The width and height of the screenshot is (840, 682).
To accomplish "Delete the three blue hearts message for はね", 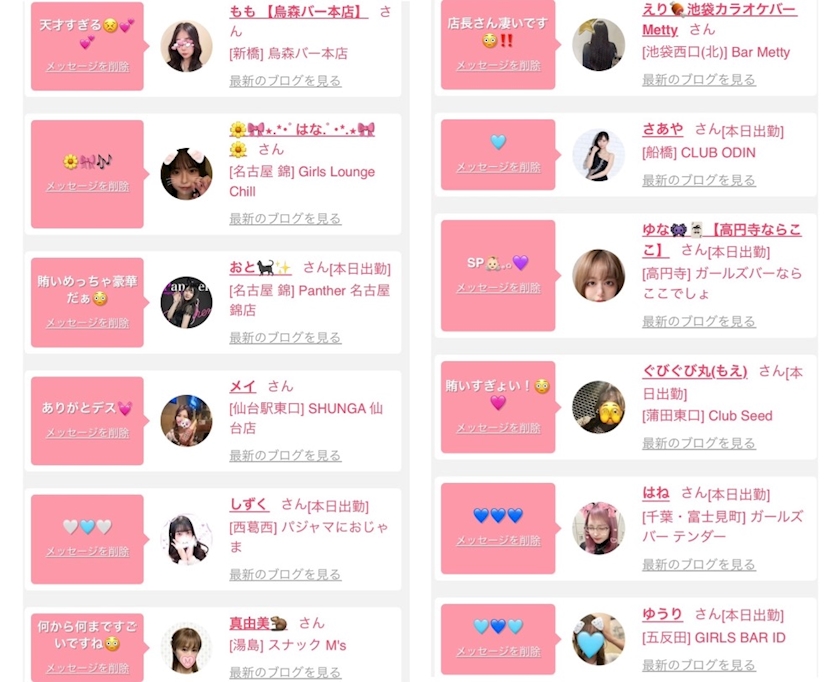I will 498,541.
